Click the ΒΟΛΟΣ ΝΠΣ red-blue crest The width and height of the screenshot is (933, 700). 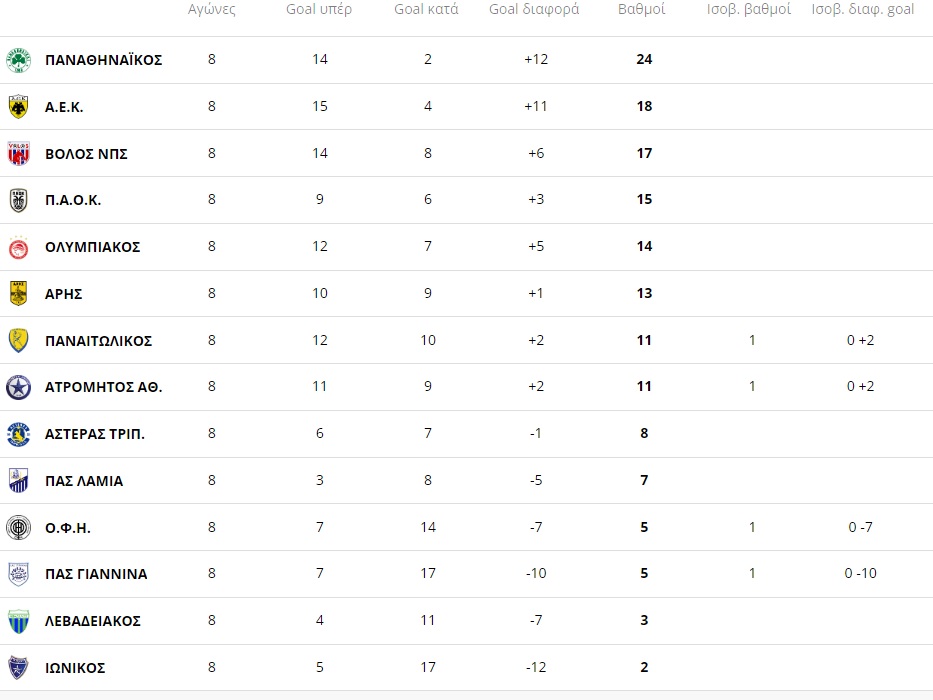click(x=18, y=154)
